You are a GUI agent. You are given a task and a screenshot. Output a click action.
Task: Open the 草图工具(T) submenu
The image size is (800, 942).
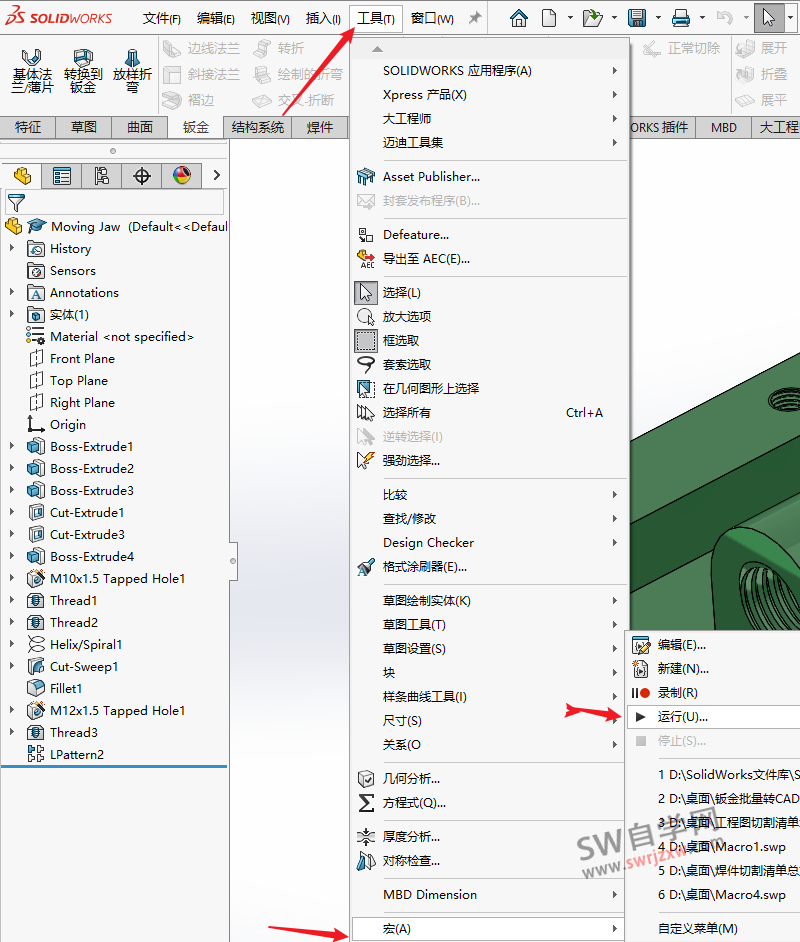(414, 624)
